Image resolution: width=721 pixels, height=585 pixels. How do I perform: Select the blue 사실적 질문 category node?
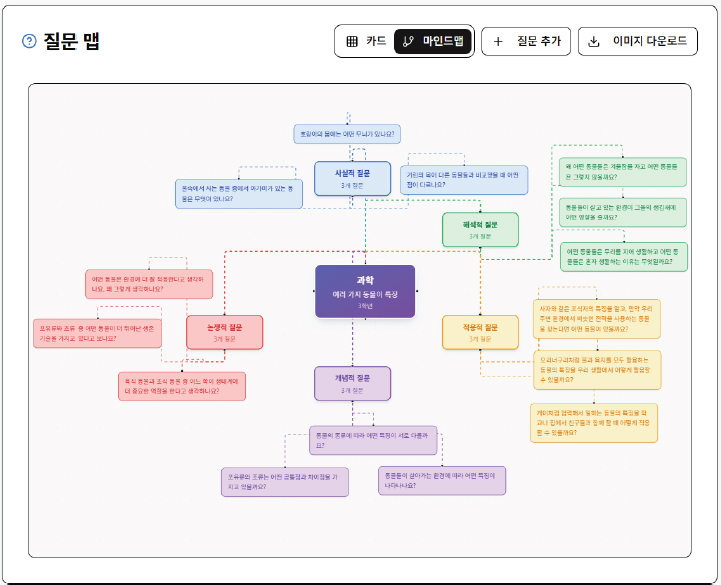352,178
